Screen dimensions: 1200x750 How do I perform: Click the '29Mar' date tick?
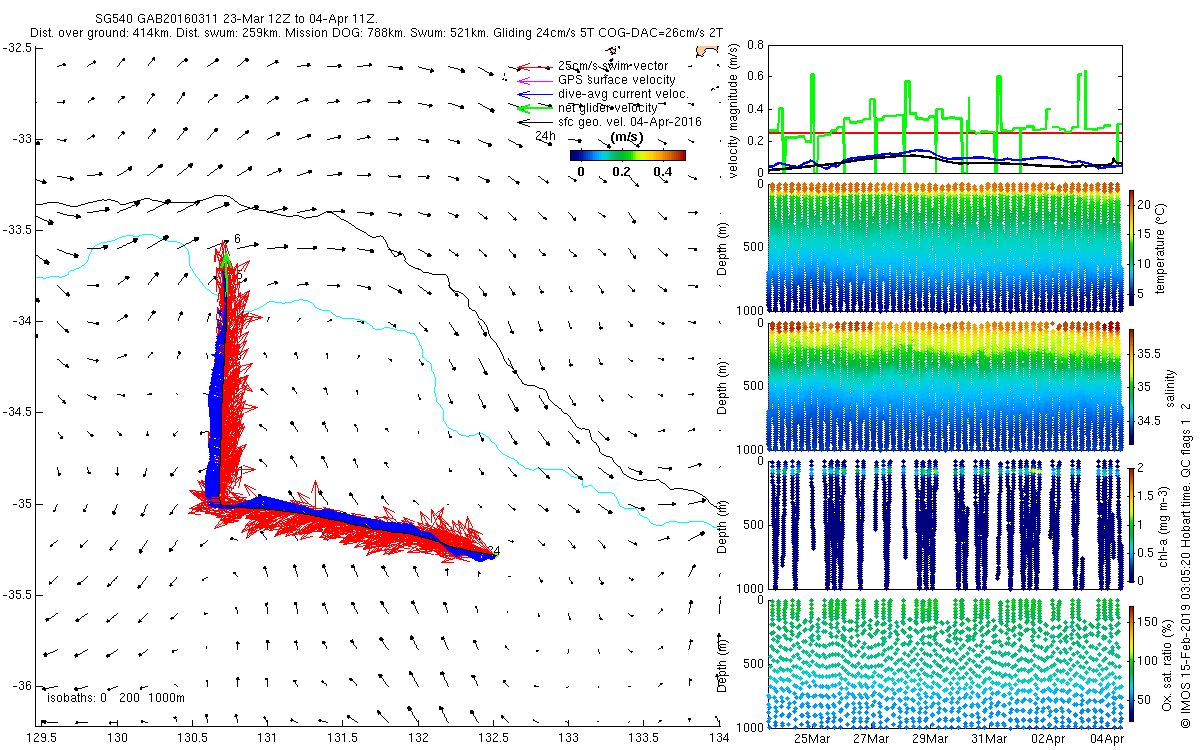click(x=930, y=738)
